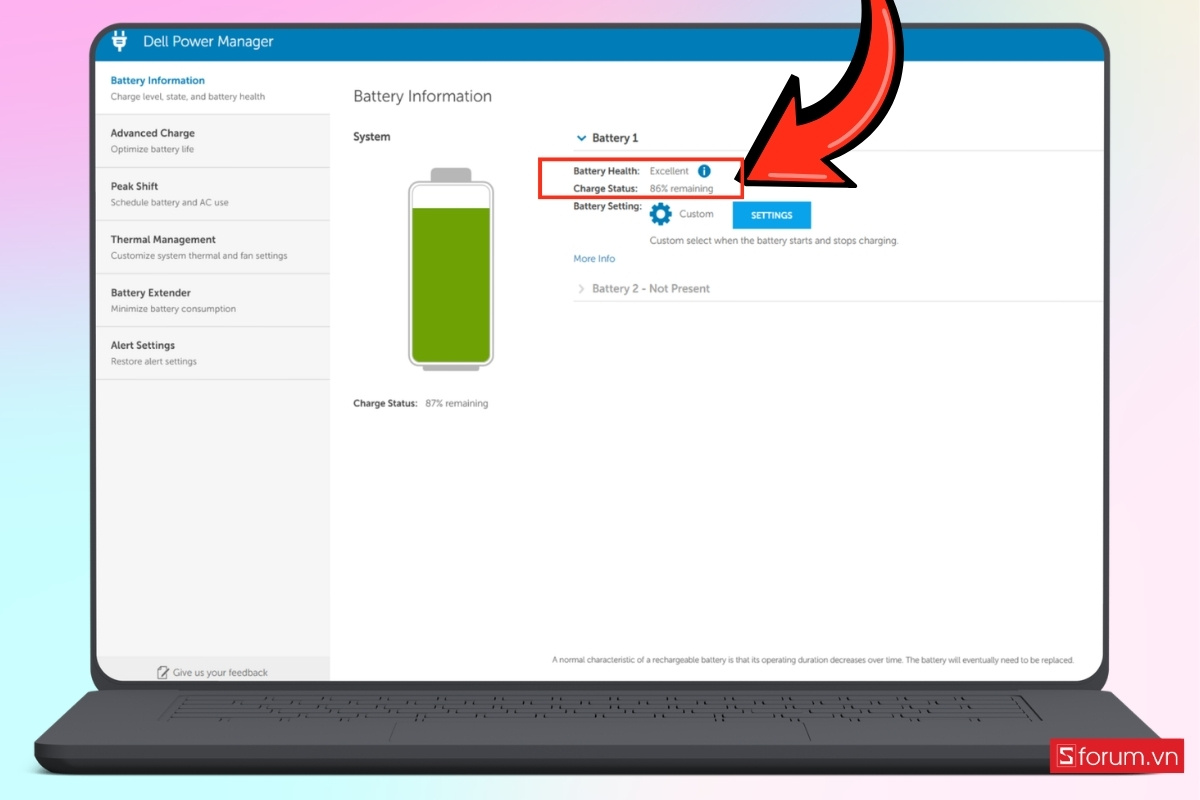The image size is (1200, 800).
Task: Click Customize system thermal and fan settings text
Action: 199,255
